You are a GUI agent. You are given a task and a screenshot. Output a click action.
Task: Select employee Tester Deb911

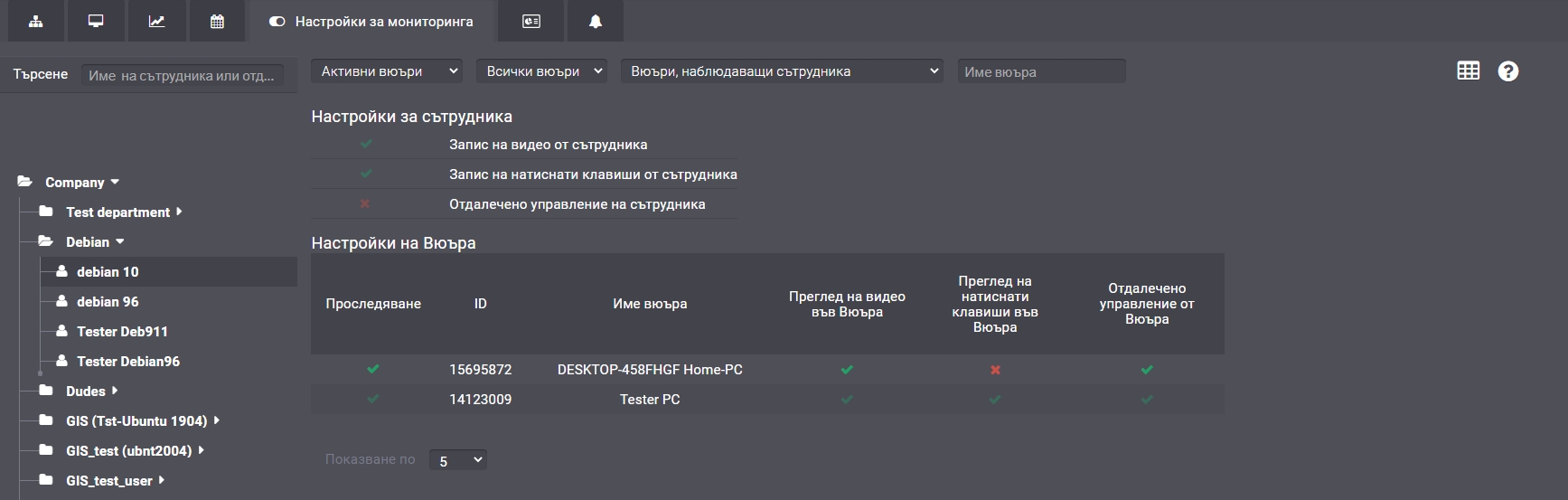coord(122,331)
